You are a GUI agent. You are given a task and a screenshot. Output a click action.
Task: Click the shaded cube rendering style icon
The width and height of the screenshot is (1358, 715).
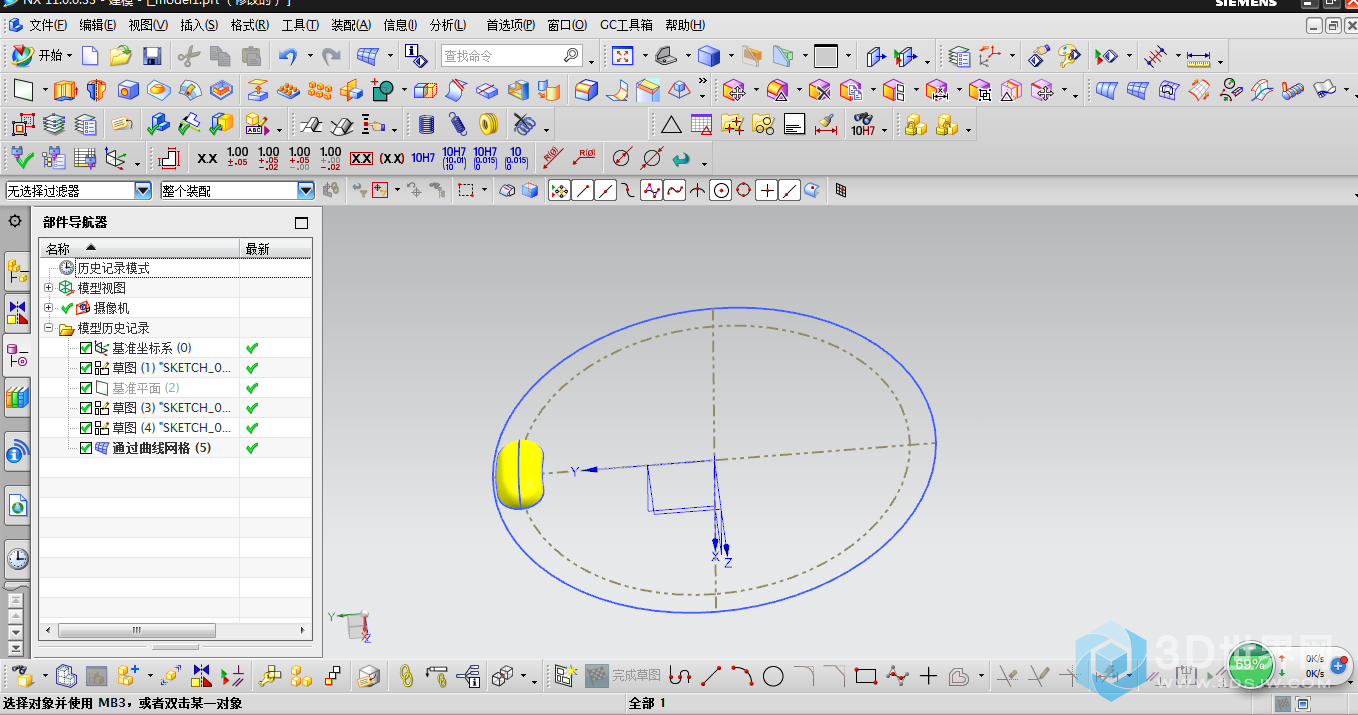709,56
